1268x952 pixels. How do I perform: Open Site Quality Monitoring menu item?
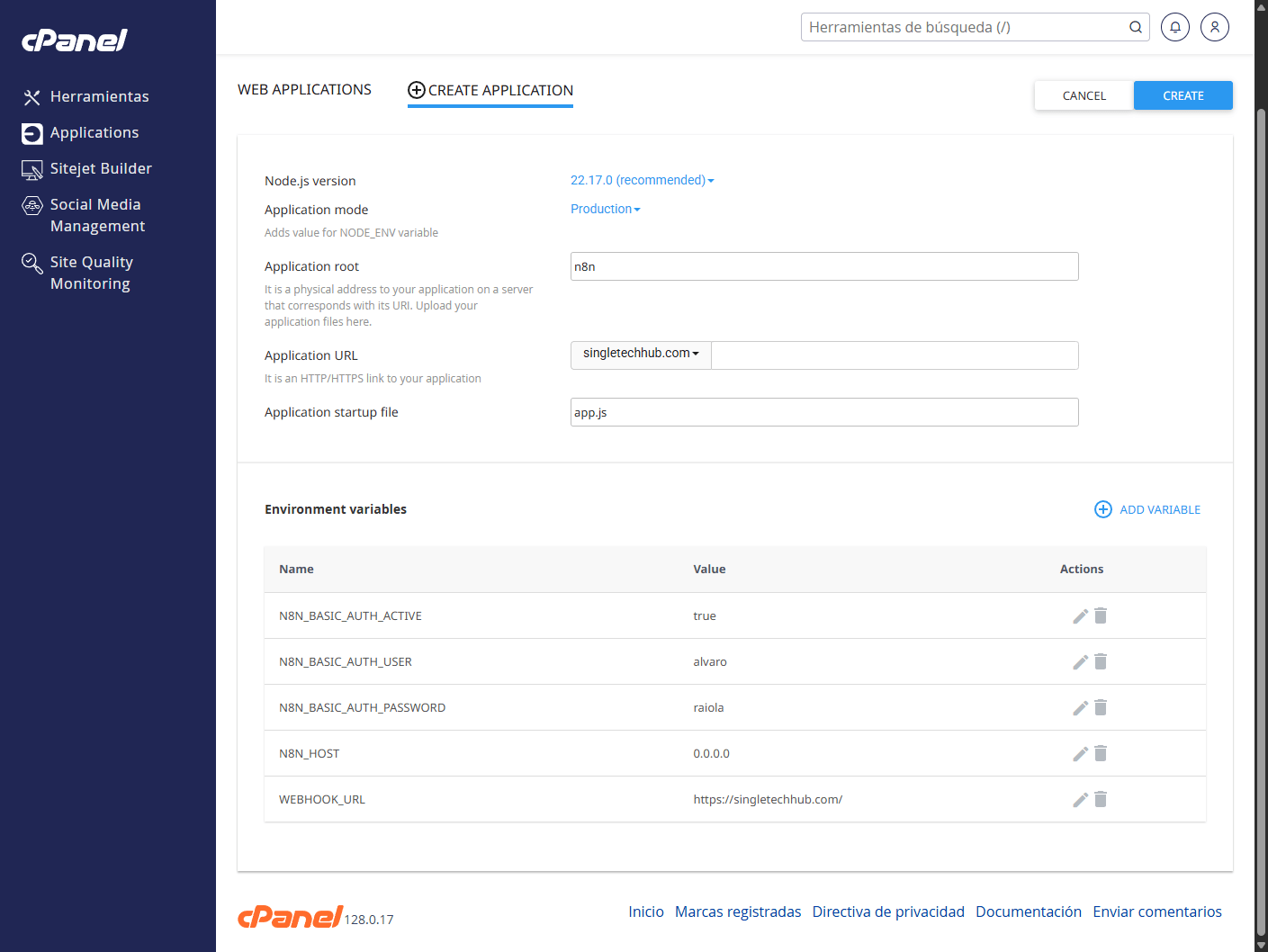pyautogui.click(x=92, y=274)
